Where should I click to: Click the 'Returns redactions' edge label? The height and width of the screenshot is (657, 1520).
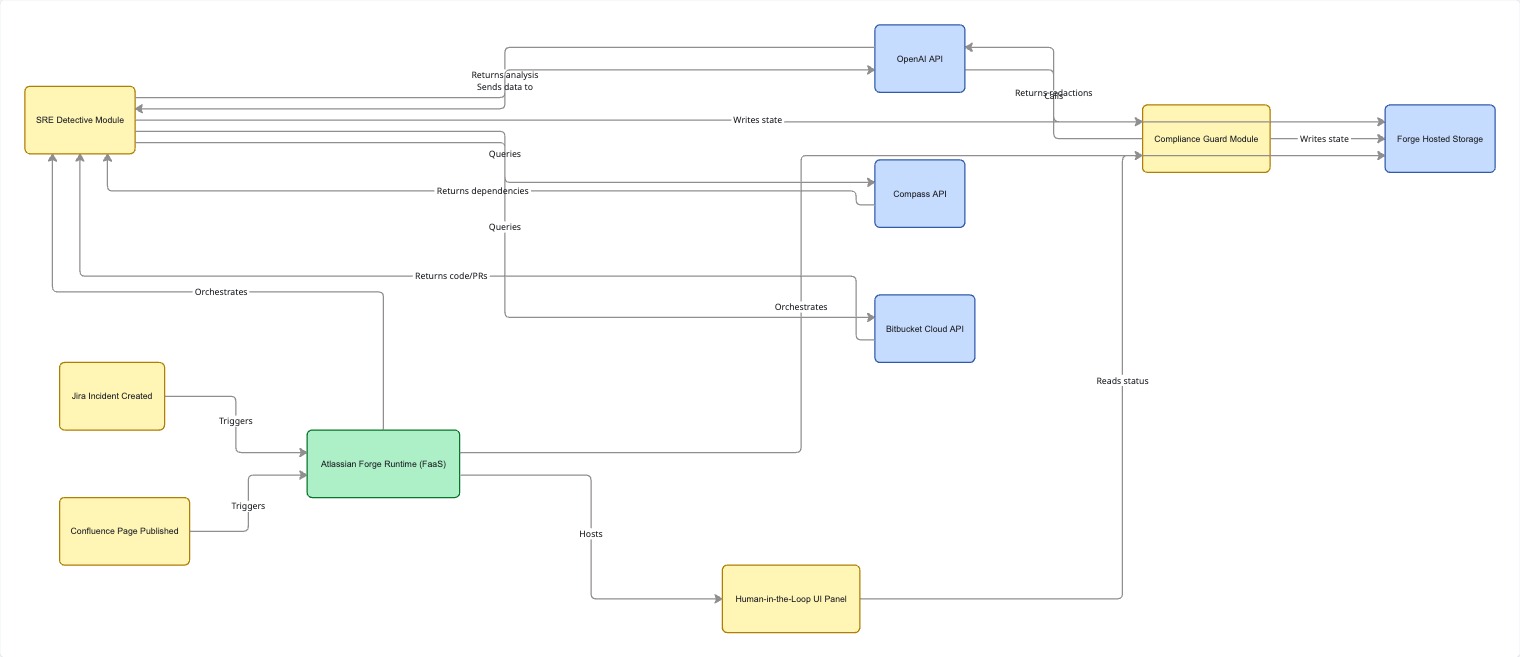(1054, 93)
